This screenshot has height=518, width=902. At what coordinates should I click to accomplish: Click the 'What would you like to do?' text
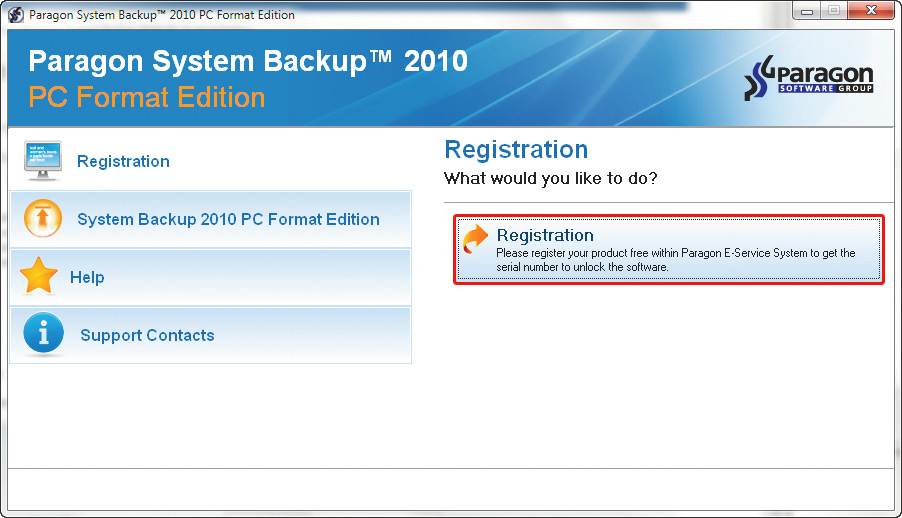(x=551, y=179)
